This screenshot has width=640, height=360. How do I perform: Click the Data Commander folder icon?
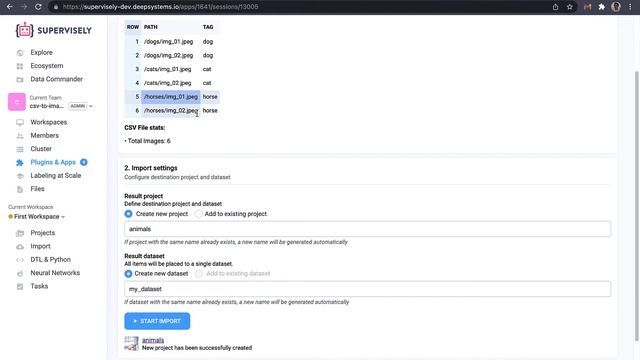pyautogui.click(x=20, y=80)
